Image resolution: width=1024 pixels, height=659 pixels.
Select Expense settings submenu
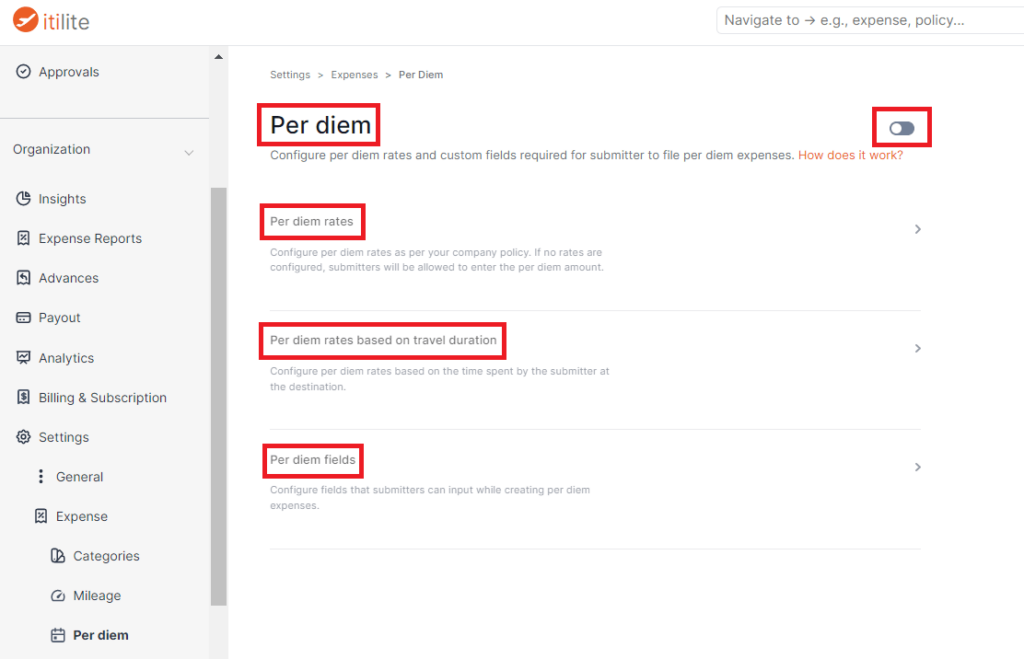pos(82,517)
